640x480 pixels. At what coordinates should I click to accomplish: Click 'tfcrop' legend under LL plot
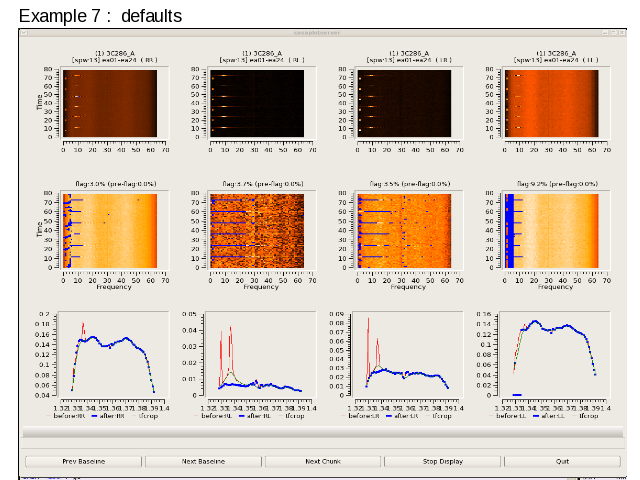pos(585,416)
